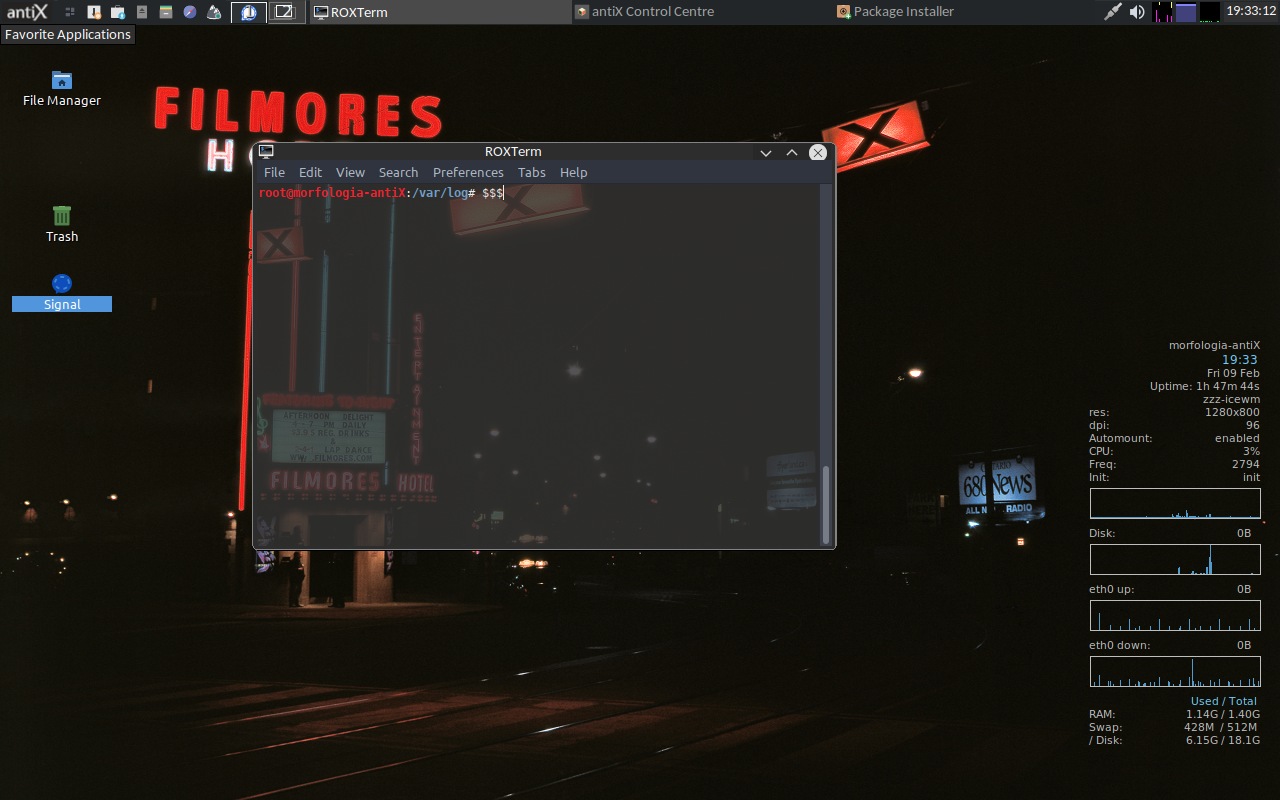This screenshot has width=1280, height=800.
Task: Click the eth0 up graph in Conky
Action: [1175, 616]
